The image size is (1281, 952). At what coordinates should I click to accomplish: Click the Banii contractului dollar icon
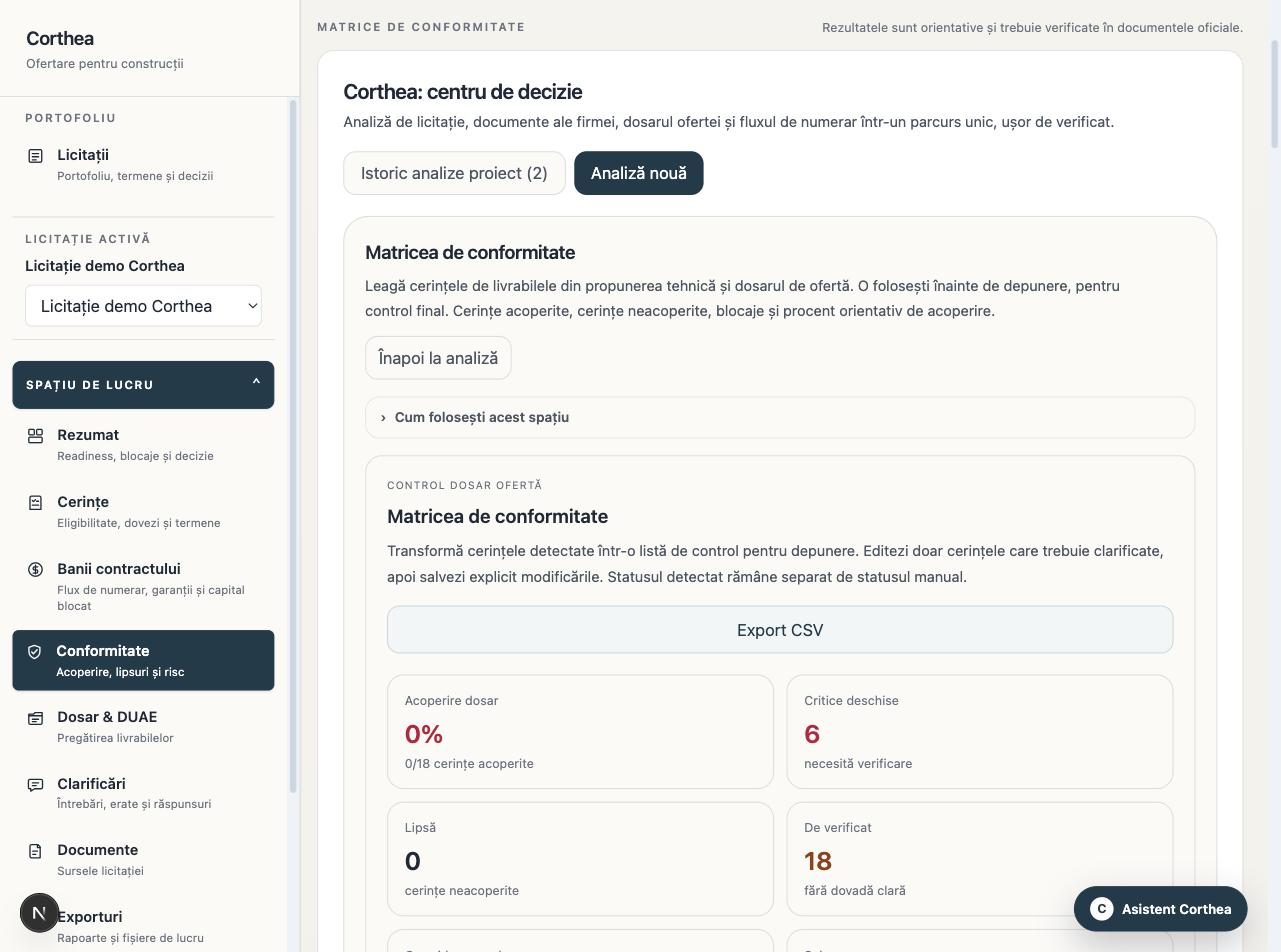pos(35,570)
